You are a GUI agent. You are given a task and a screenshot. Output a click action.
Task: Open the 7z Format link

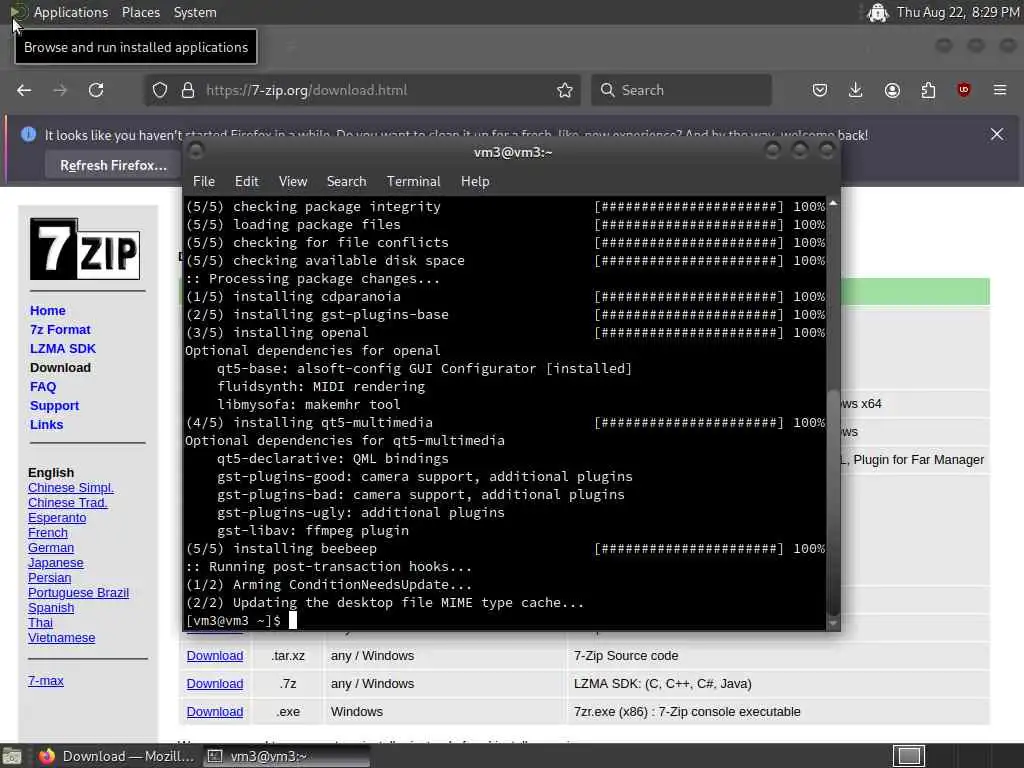point(60,330)
